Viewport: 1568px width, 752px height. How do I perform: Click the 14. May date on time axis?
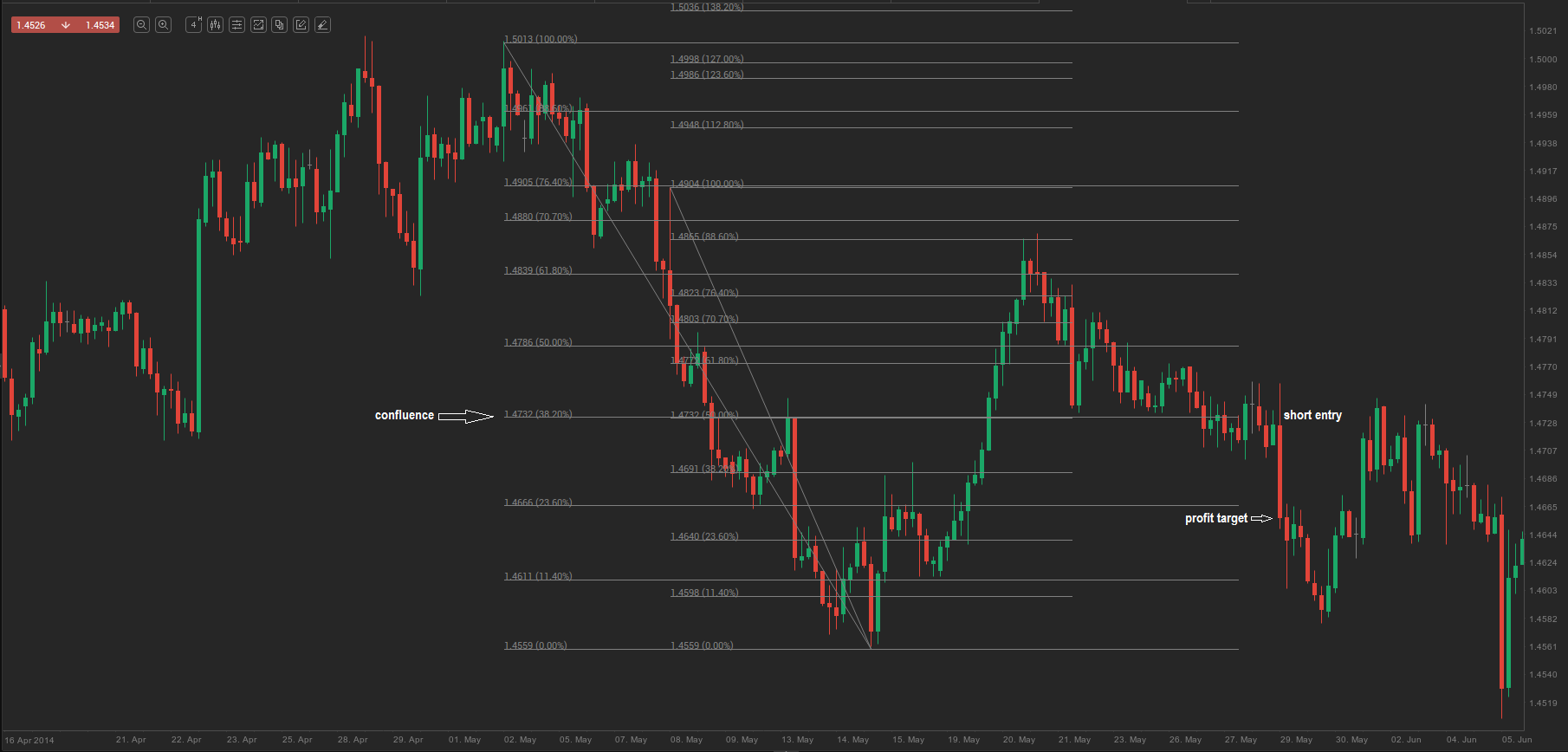tap(852, 740)
